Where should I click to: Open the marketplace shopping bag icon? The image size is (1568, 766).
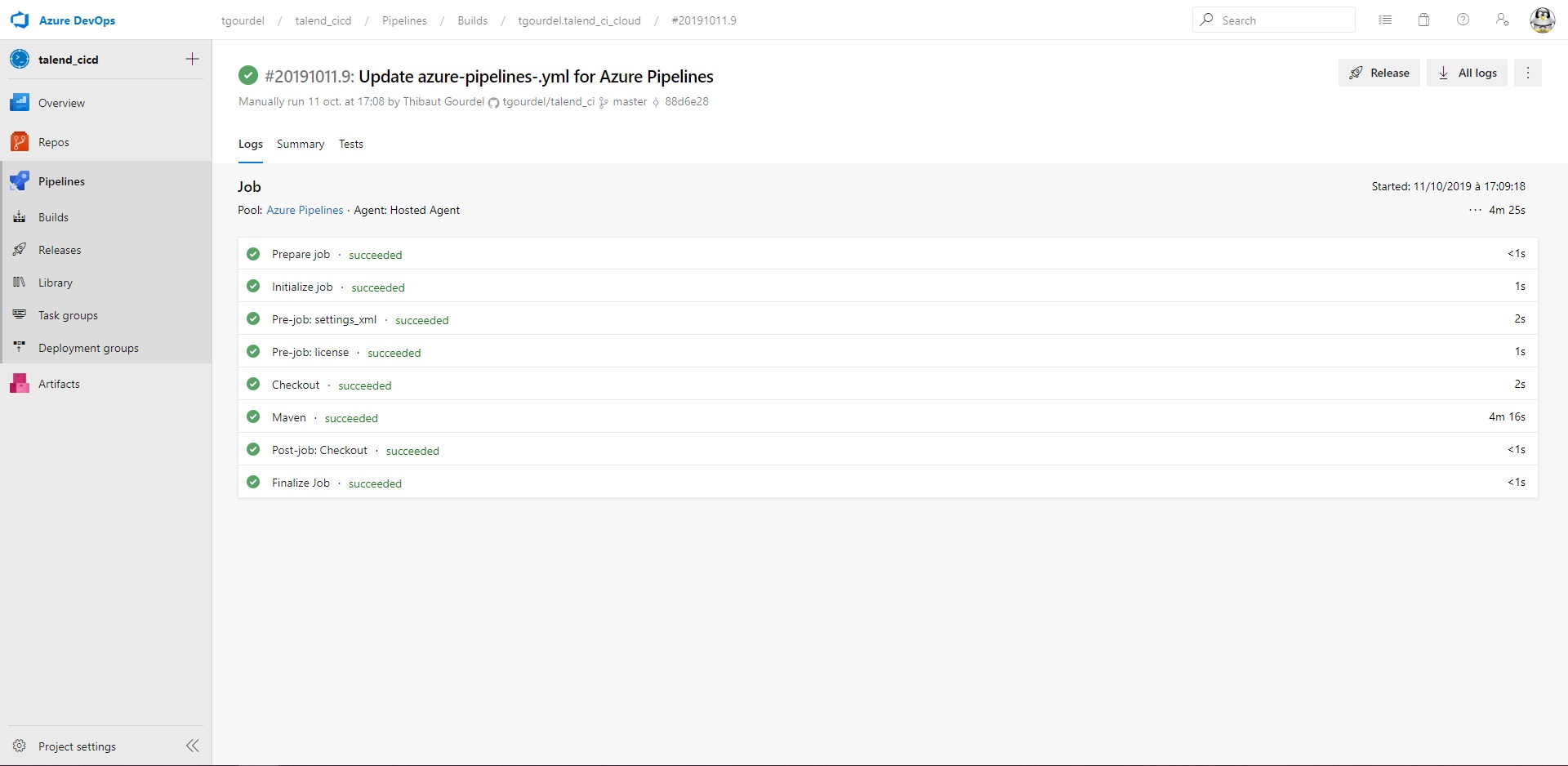pos(1424,20)
